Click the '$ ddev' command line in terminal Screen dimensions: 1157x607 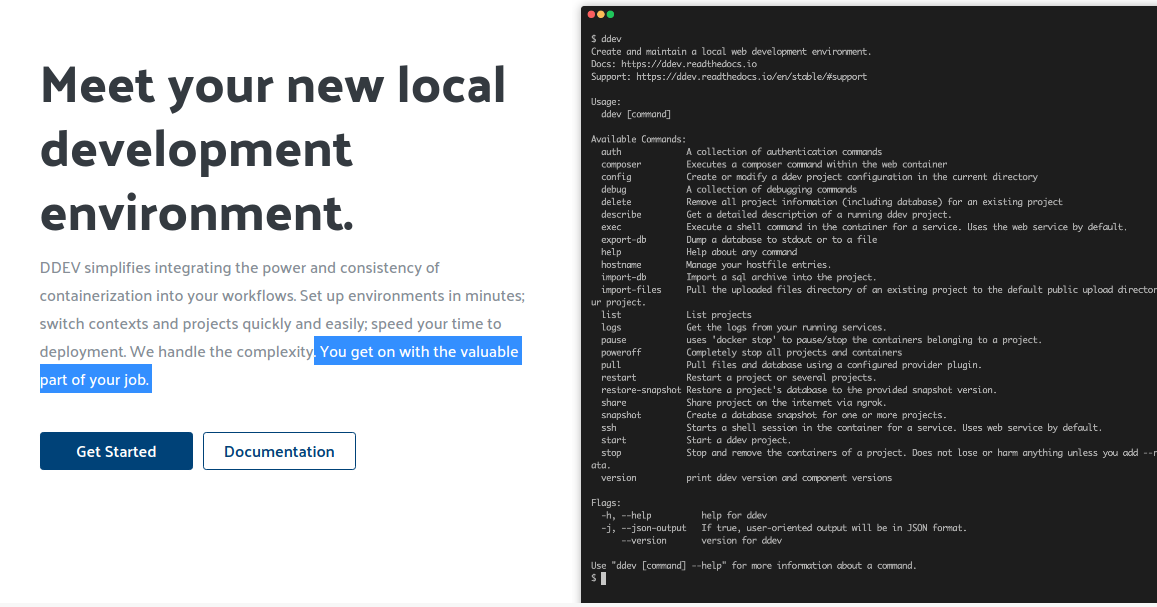click(607, 38)
